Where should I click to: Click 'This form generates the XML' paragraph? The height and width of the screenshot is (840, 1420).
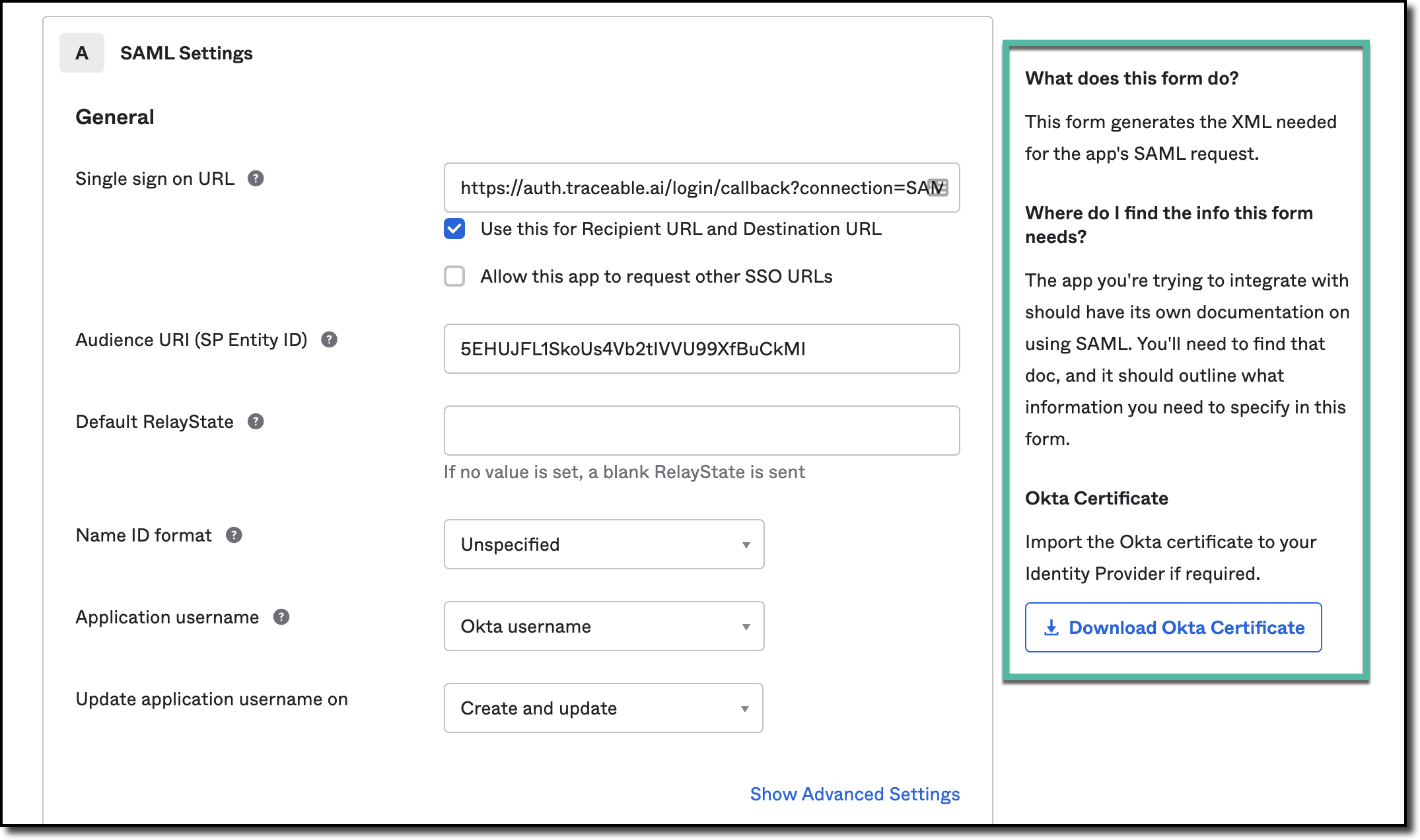pos(1181,137)
